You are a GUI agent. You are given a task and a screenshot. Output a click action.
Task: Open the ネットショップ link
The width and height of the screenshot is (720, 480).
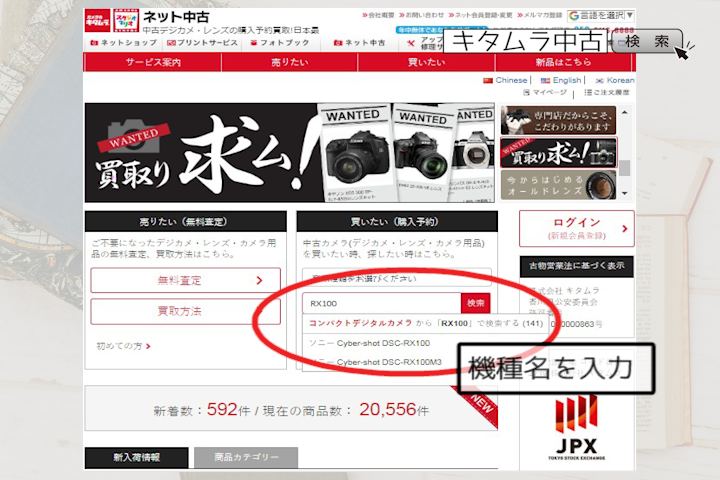point(123,43)
